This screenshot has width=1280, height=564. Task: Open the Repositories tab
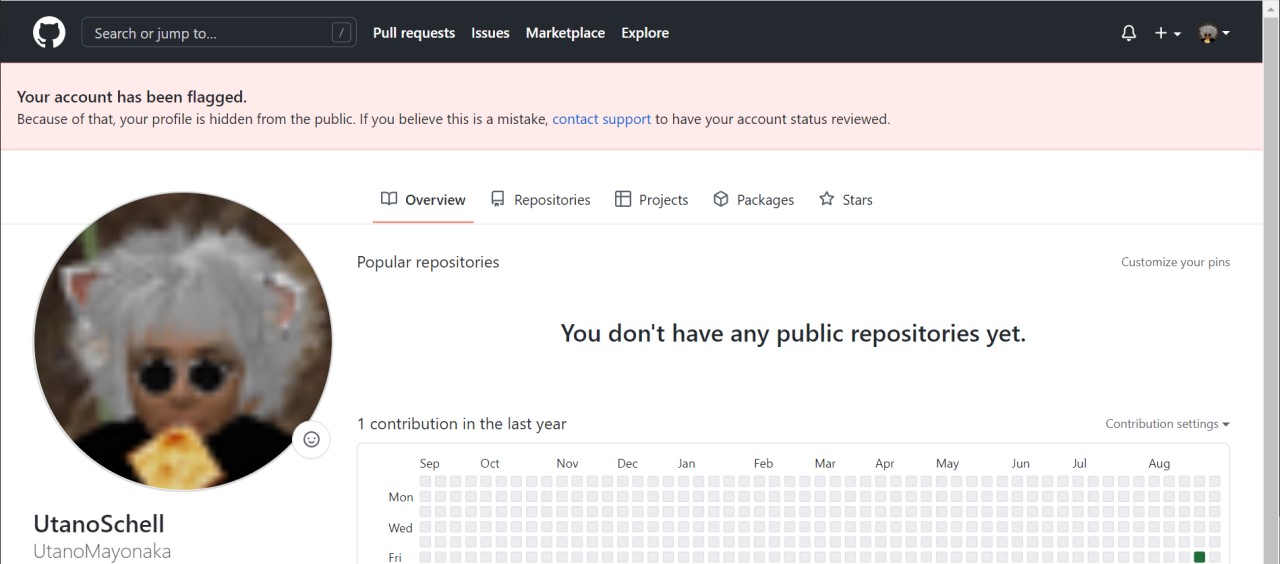541,200
